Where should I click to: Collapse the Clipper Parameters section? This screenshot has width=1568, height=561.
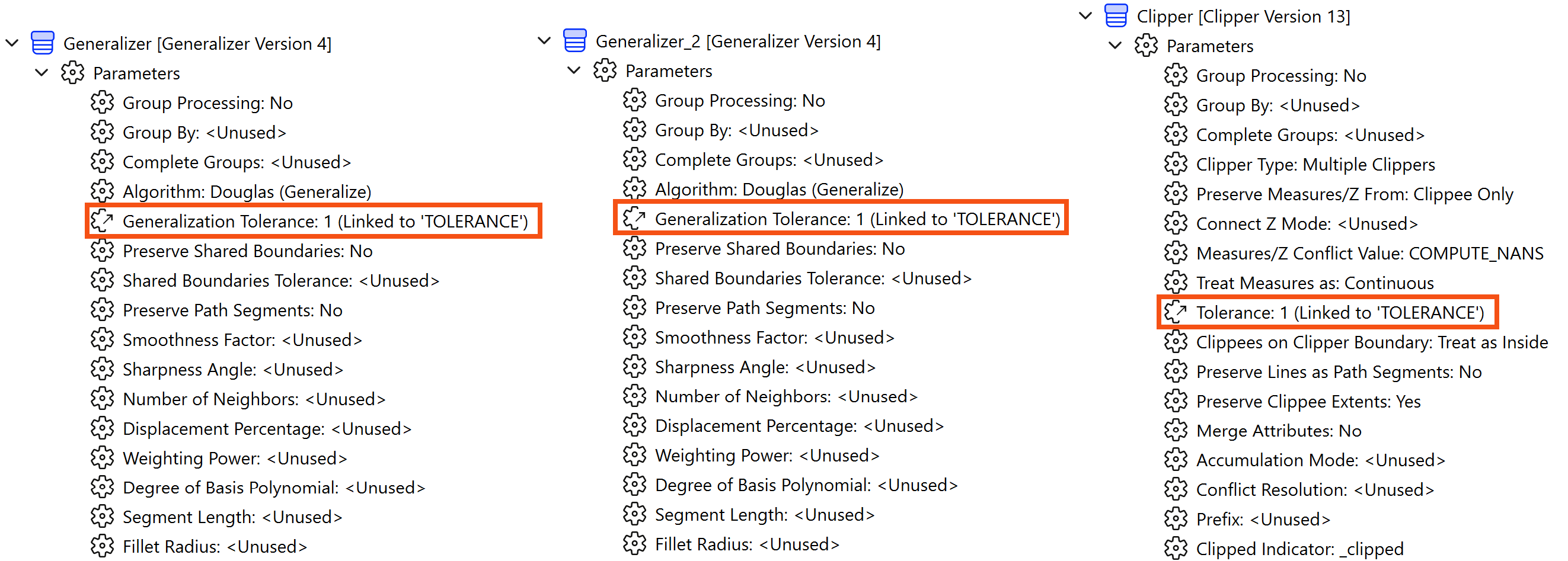[x=1114, y=45]
